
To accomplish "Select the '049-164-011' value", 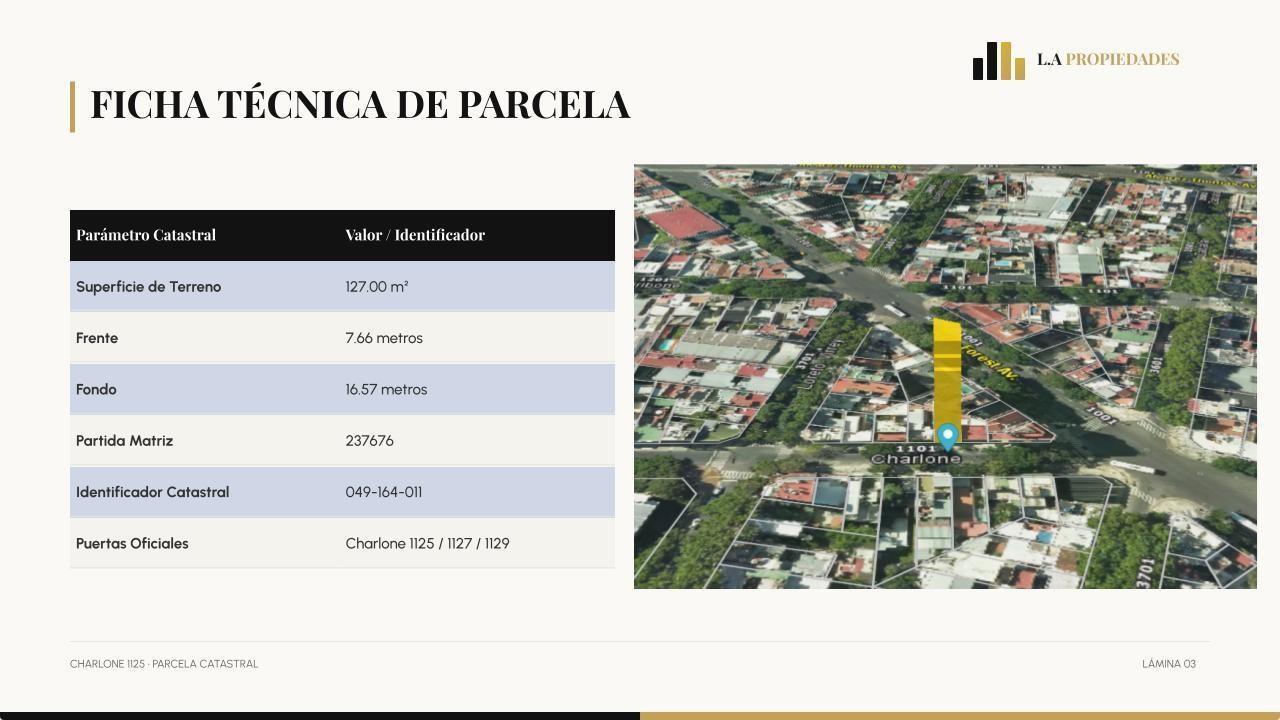I will (384, 492).
